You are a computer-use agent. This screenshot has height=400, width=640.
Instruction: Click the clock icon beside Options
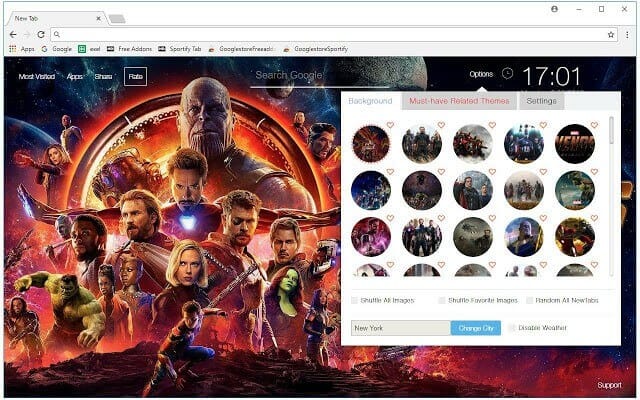[x=507, y=73]
